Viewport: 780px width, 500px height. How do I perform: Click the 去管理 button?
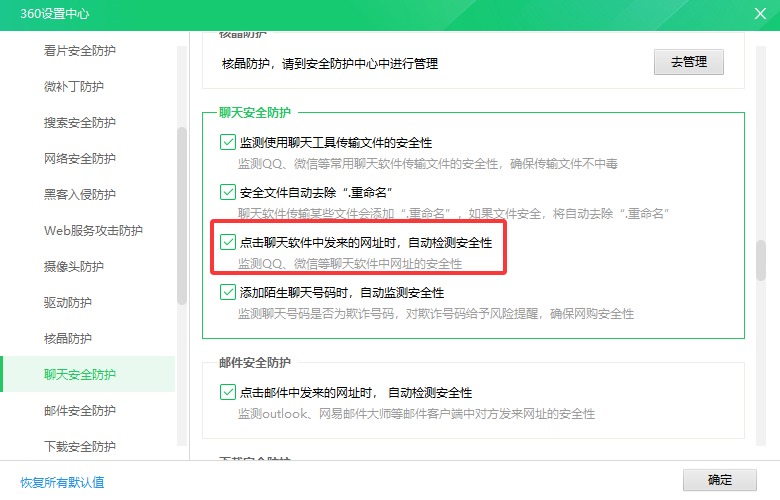click(688, 62)
